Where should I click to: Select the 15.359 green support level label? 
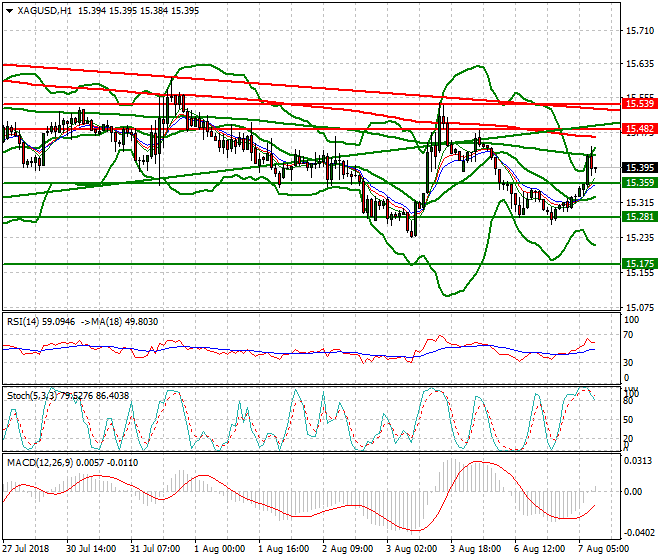click(640, 183)
